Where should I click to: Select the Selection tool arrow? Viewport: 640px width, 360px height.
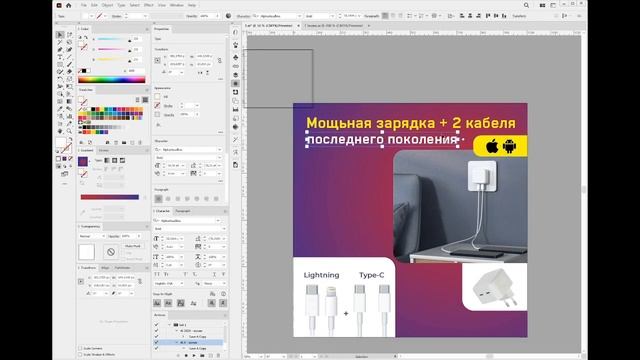60,35
